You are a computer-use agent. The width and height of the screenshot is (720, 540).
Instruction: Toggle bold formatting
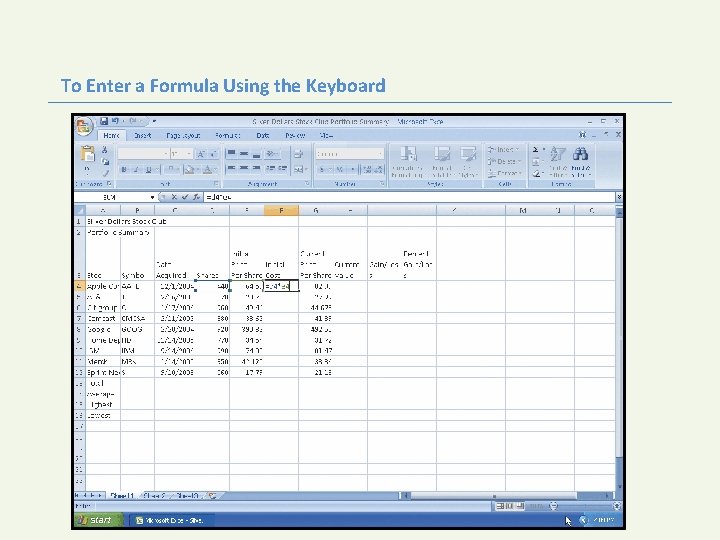124,170
